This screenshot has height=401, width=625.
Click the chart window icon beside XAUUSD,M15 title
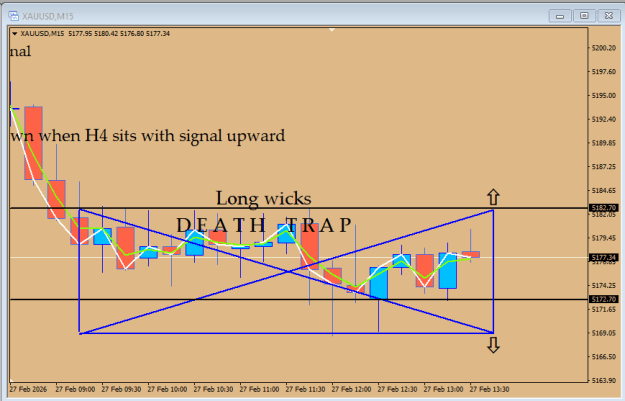point(14,16)
